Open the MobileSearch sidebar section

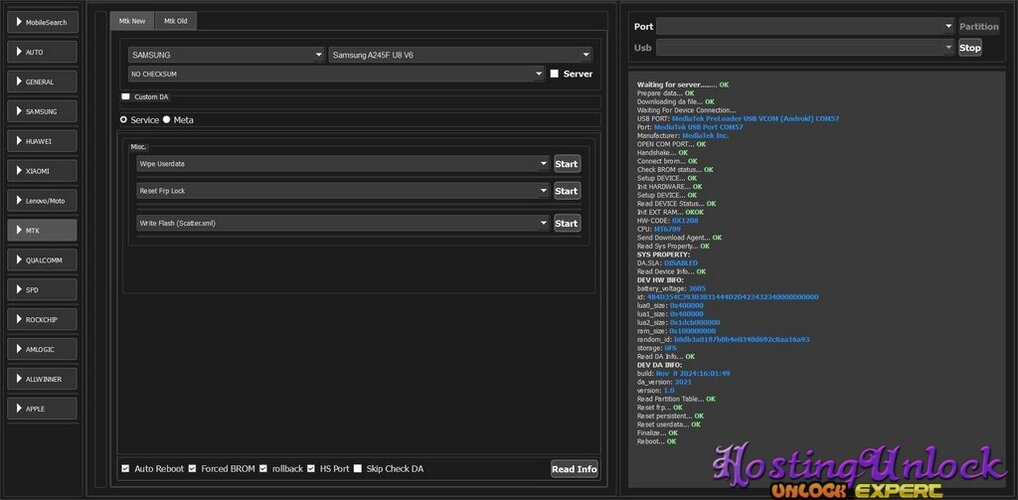click(42, 22)
